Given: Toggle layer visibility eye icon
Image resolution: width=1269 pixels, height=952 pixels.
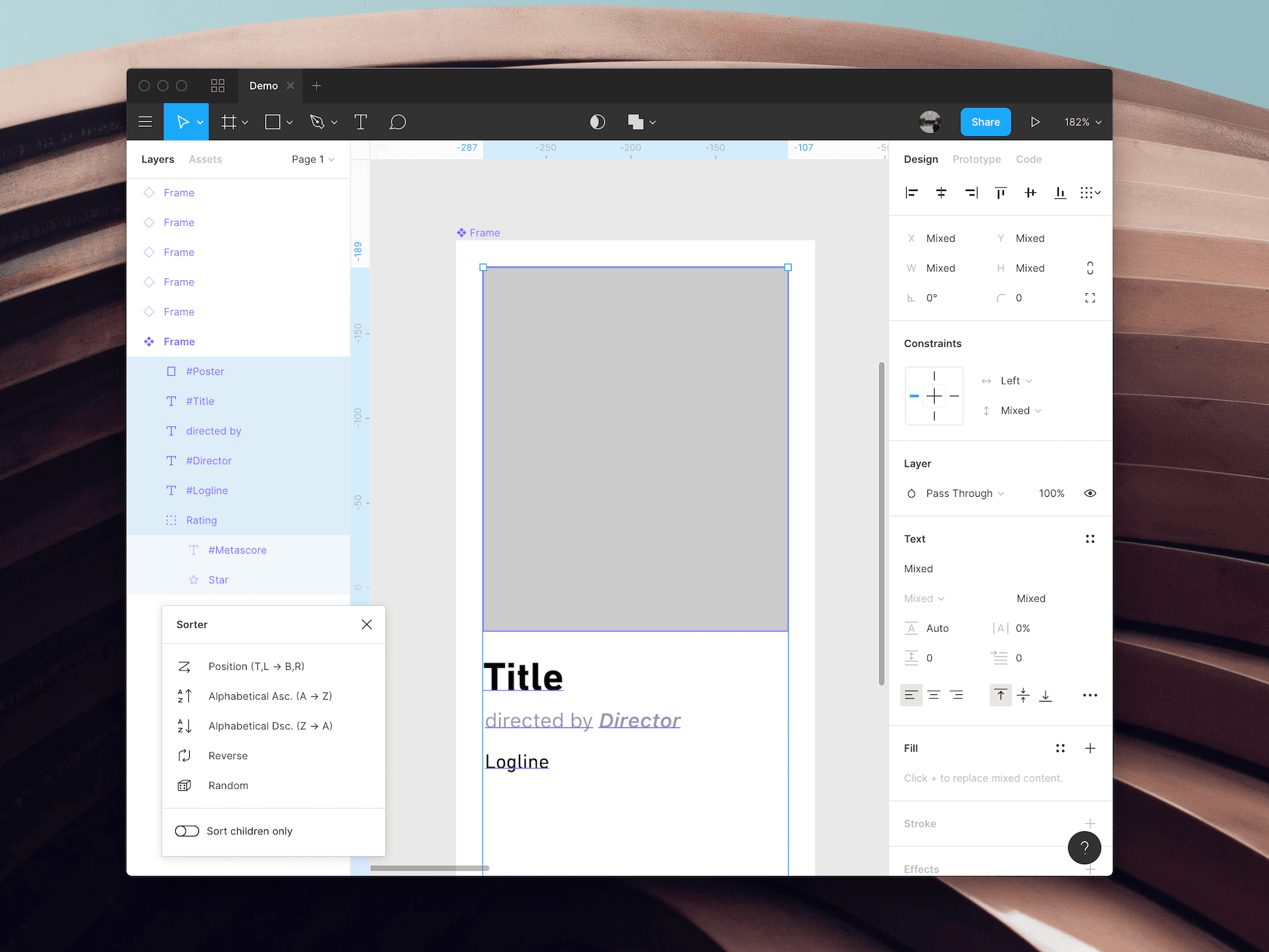Looking at the screenshot, I should [1090, 494].
